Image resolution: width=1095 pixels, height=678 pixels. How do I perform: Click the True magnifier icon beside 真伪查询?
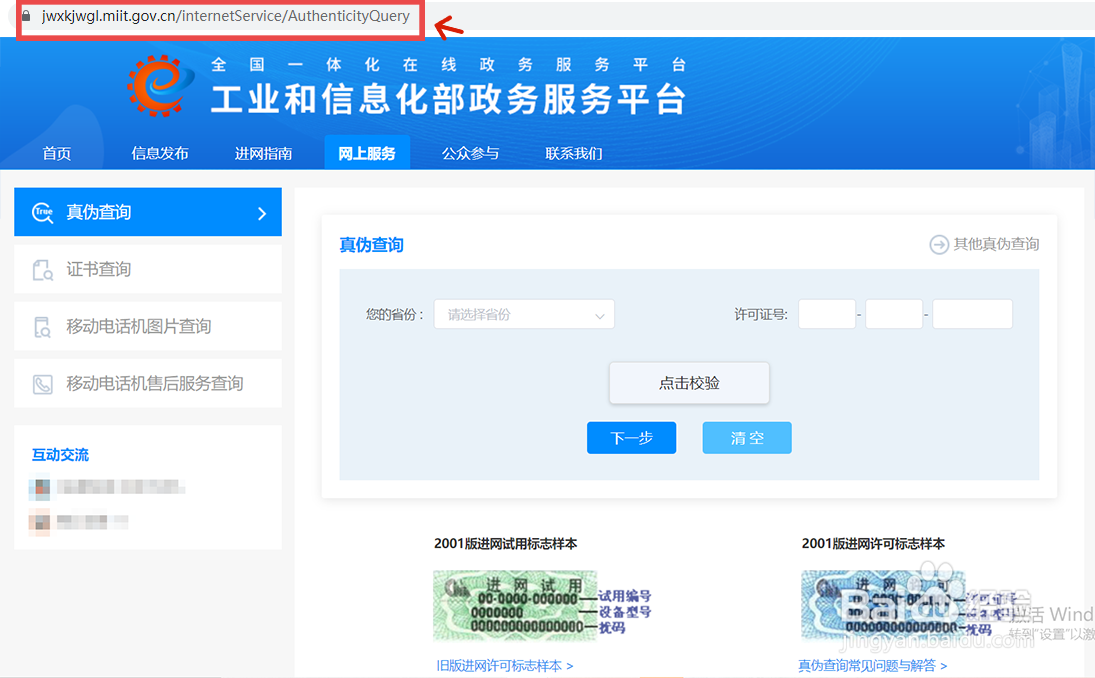(x=43, y=212)
